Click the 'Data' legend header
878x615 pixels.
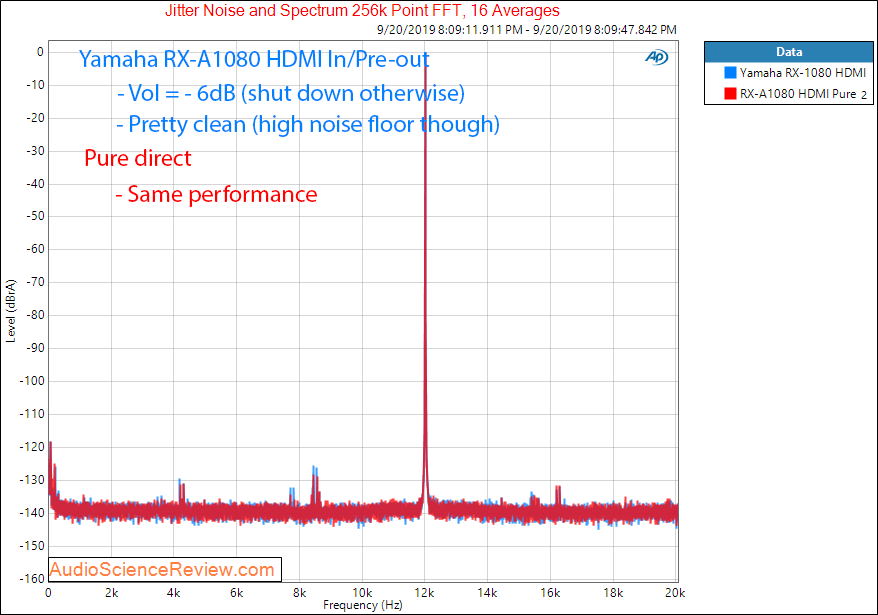pyautogui.click(x=788, y=52)
